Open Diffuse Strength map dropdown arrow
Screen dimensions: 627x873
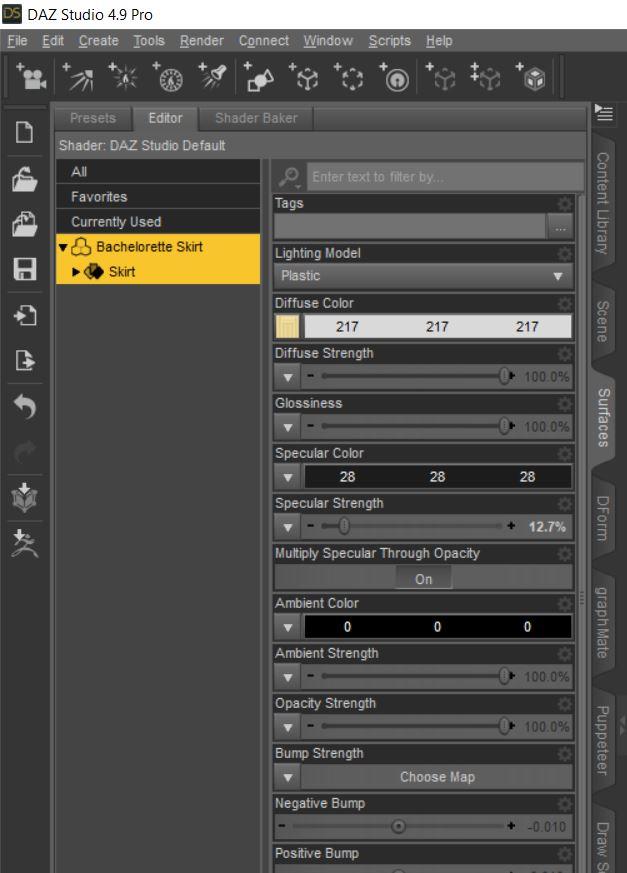[x=288, y=377]
